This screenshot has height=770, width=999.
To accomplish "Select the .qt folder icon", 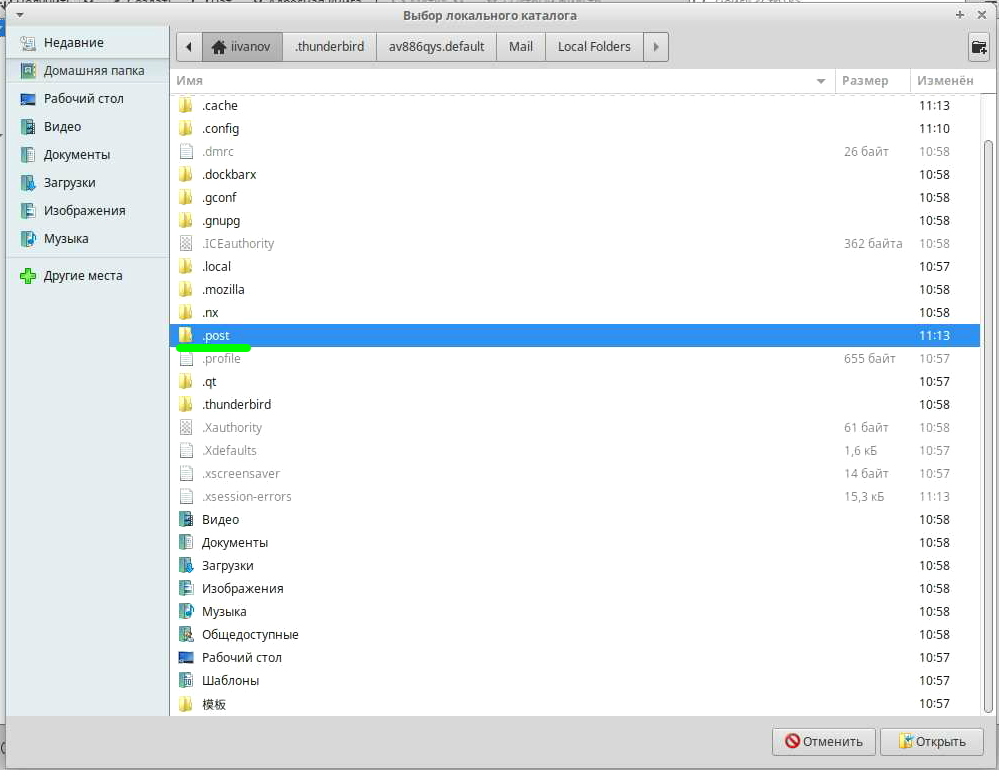I will 185,381.
